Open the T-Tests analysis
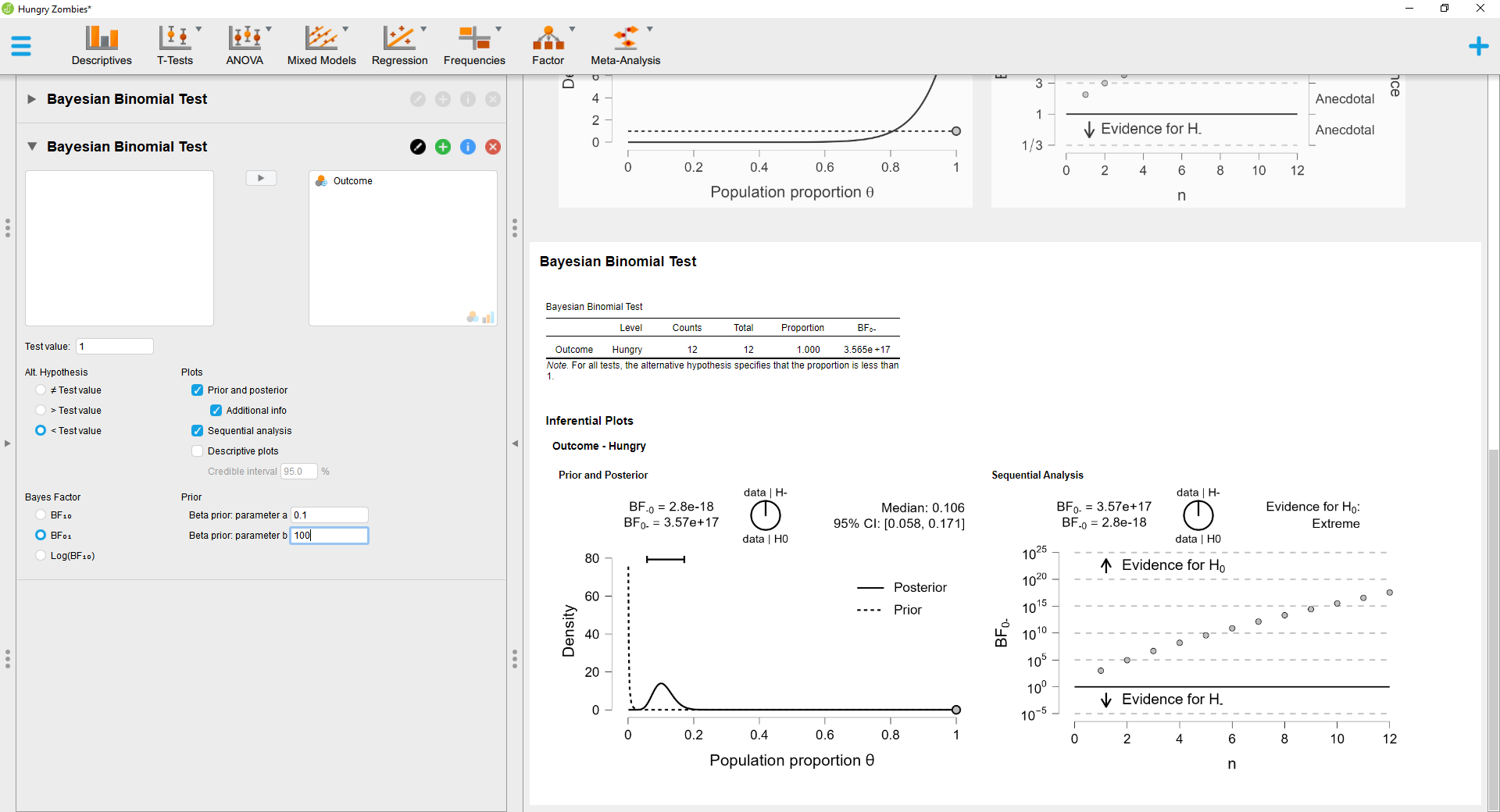 (174, 45)
